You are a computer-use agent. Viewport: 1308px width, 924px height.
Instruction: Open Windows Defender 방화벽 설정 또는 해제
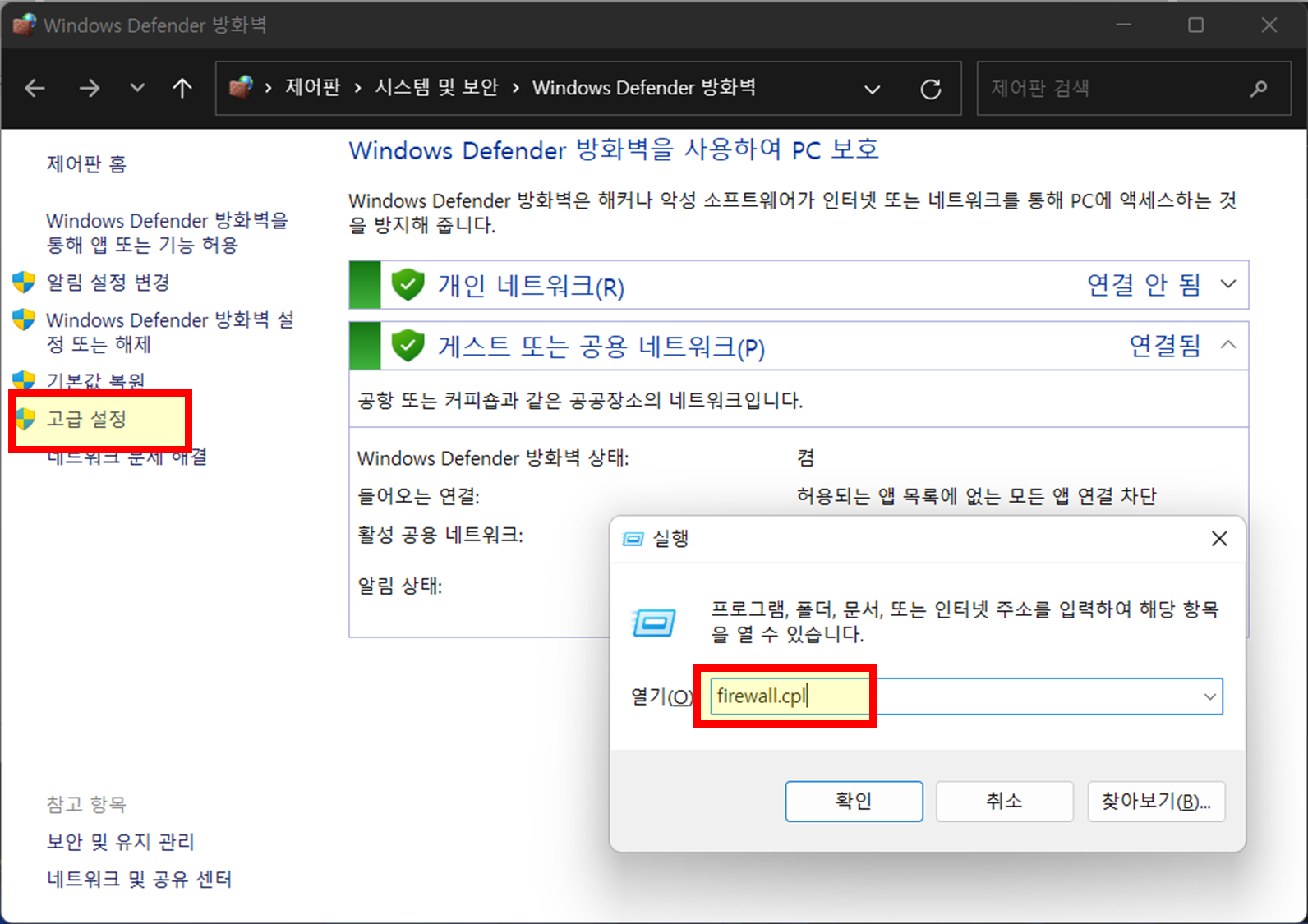point(169,332)
